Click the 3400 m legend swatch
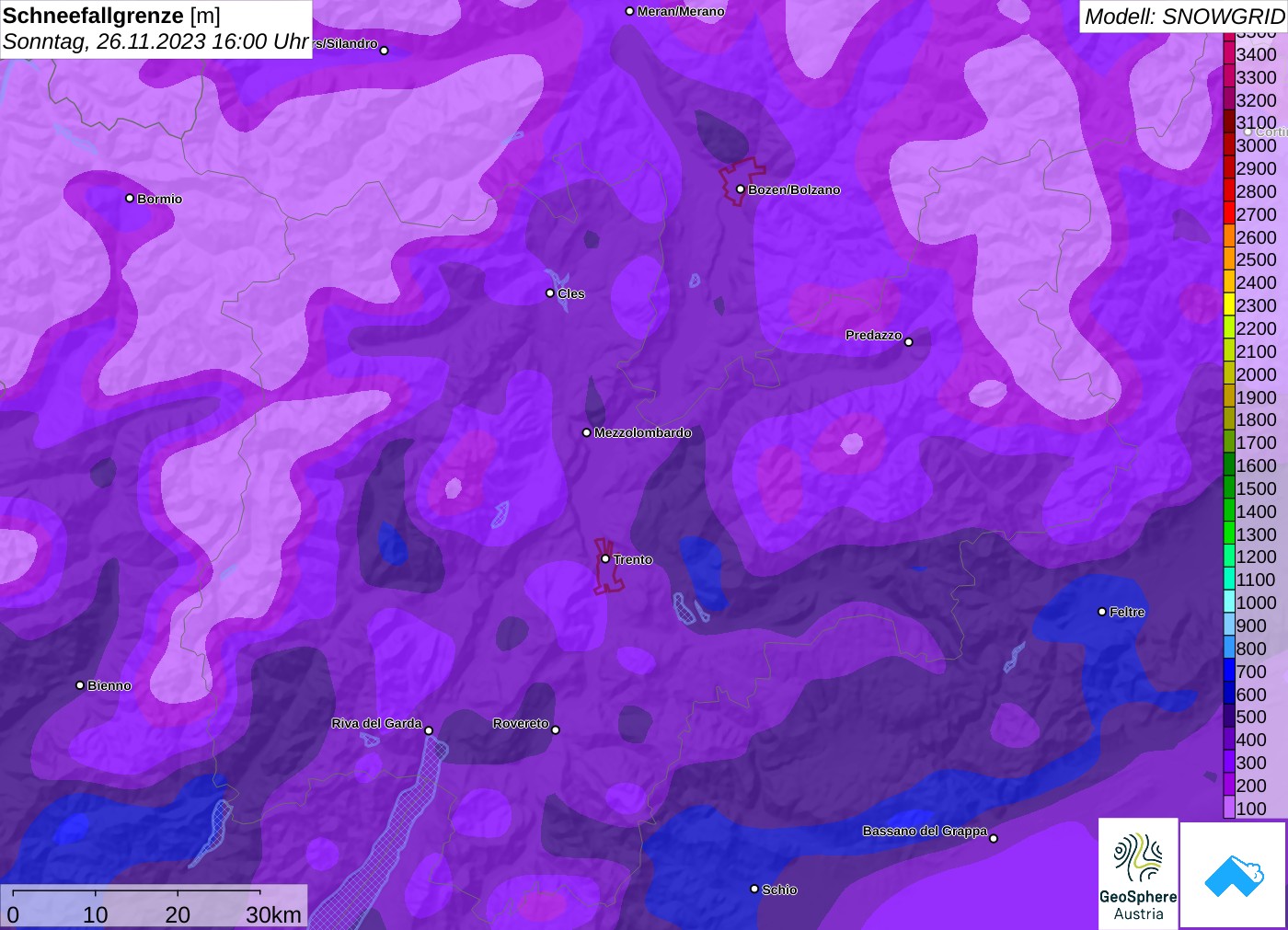 (x=1228, y=53)
